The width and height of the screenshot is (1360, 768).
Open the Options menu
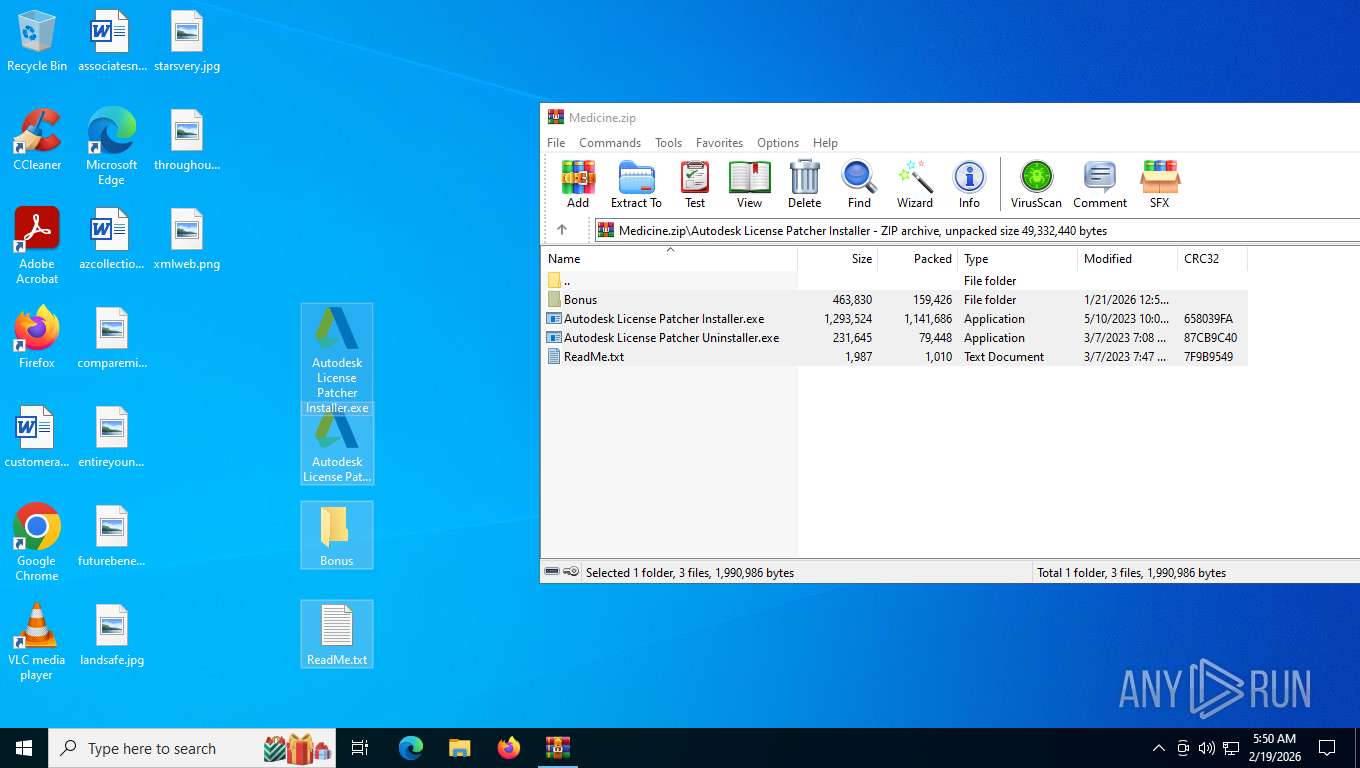pos(778,143)
